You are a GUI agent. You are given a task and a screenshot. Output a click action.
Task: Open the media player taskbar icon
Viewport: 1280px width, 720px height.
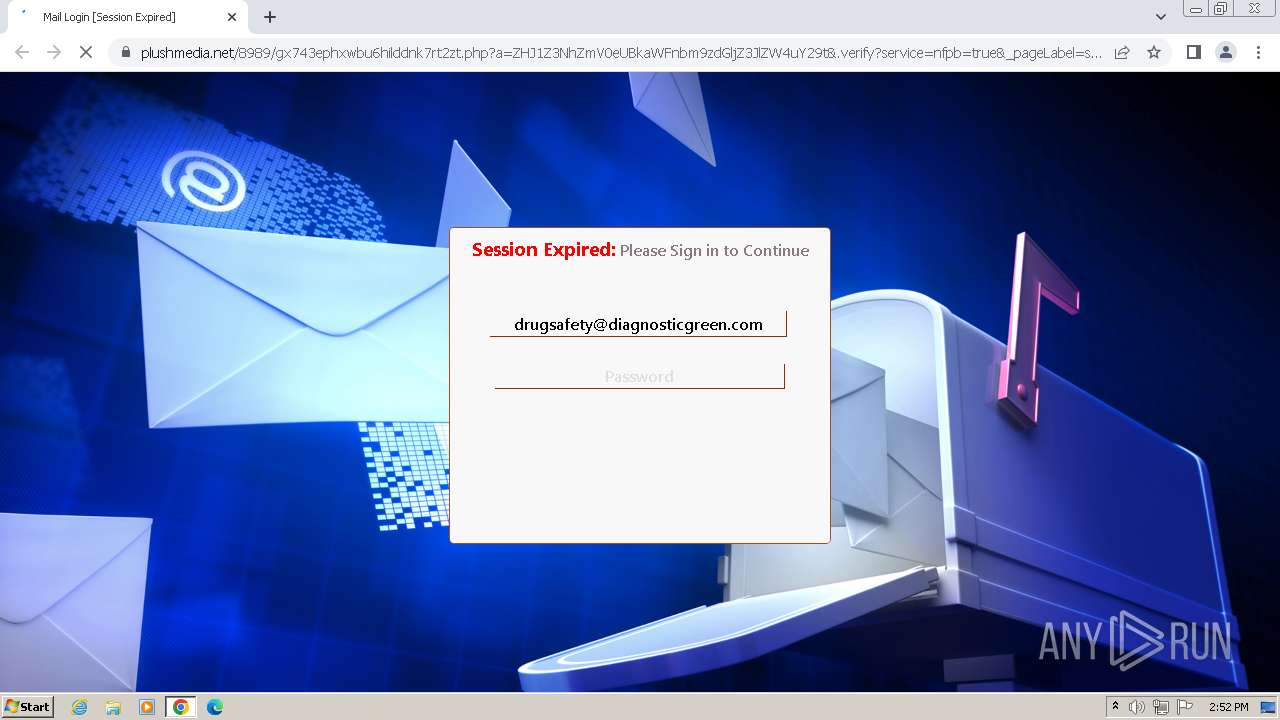147,707
